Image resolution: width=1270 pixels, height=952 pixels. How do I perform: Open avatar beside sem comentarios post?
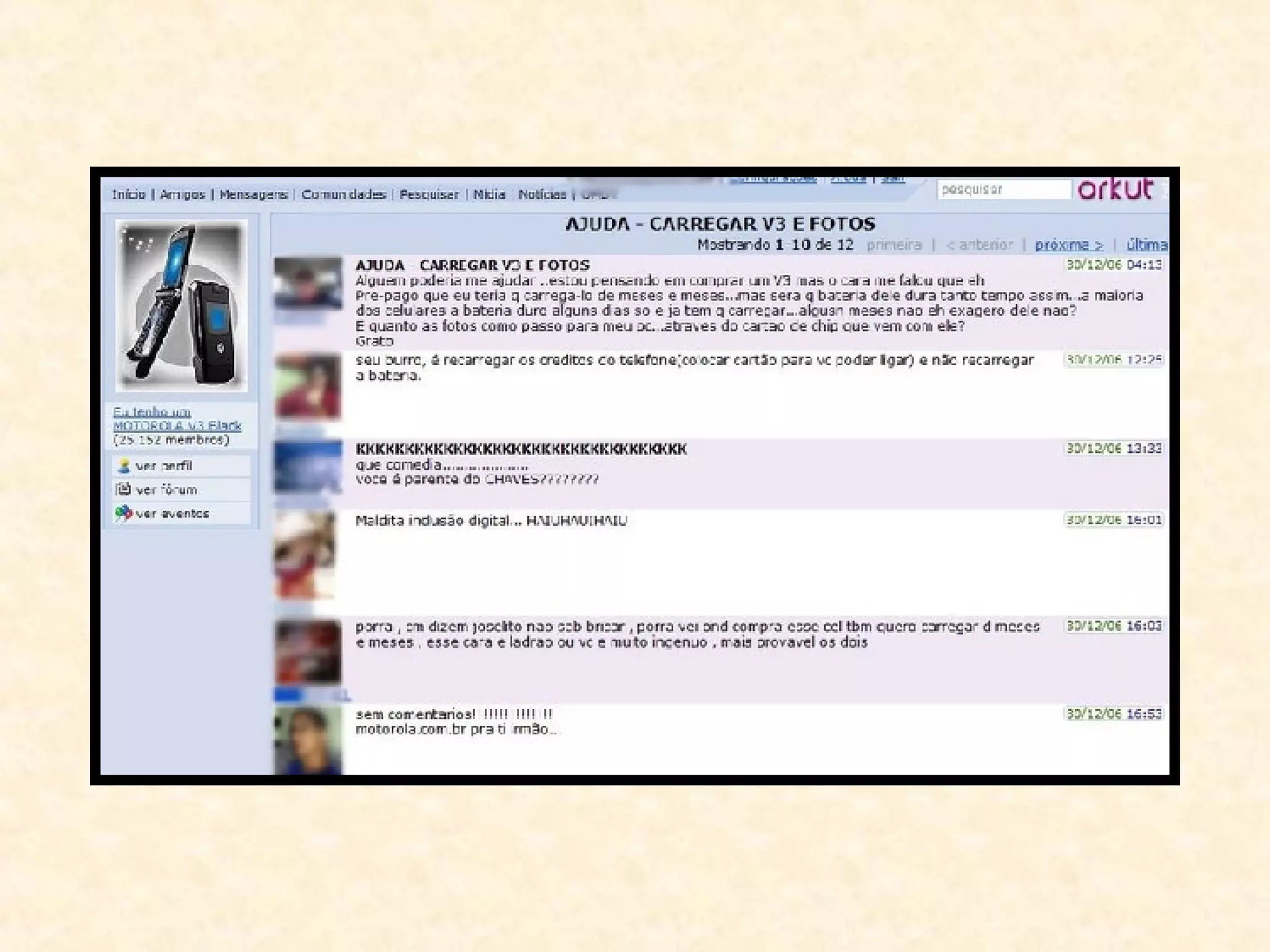308,740
